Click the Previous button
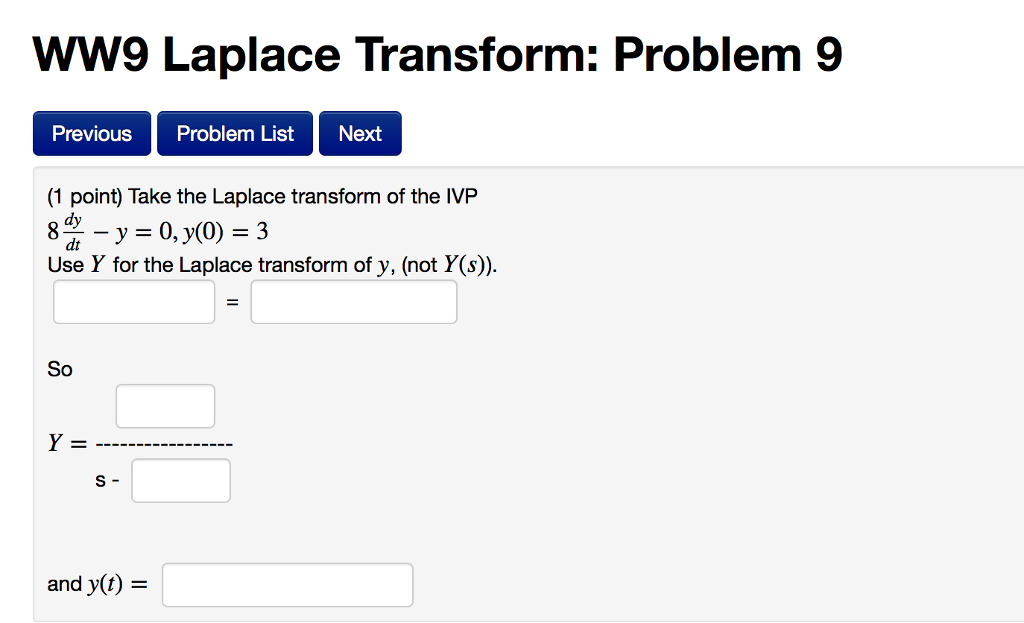 (x=91, y=133)
